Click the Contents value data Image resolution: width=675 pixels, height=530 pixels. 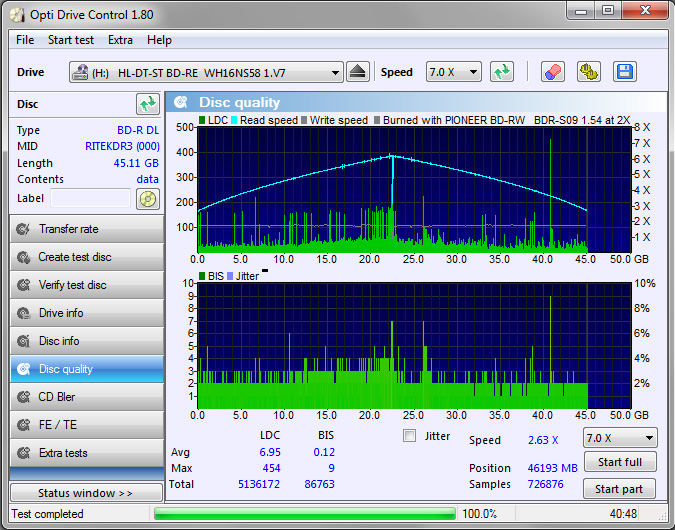pyautogui.click(x=148, y=179)
